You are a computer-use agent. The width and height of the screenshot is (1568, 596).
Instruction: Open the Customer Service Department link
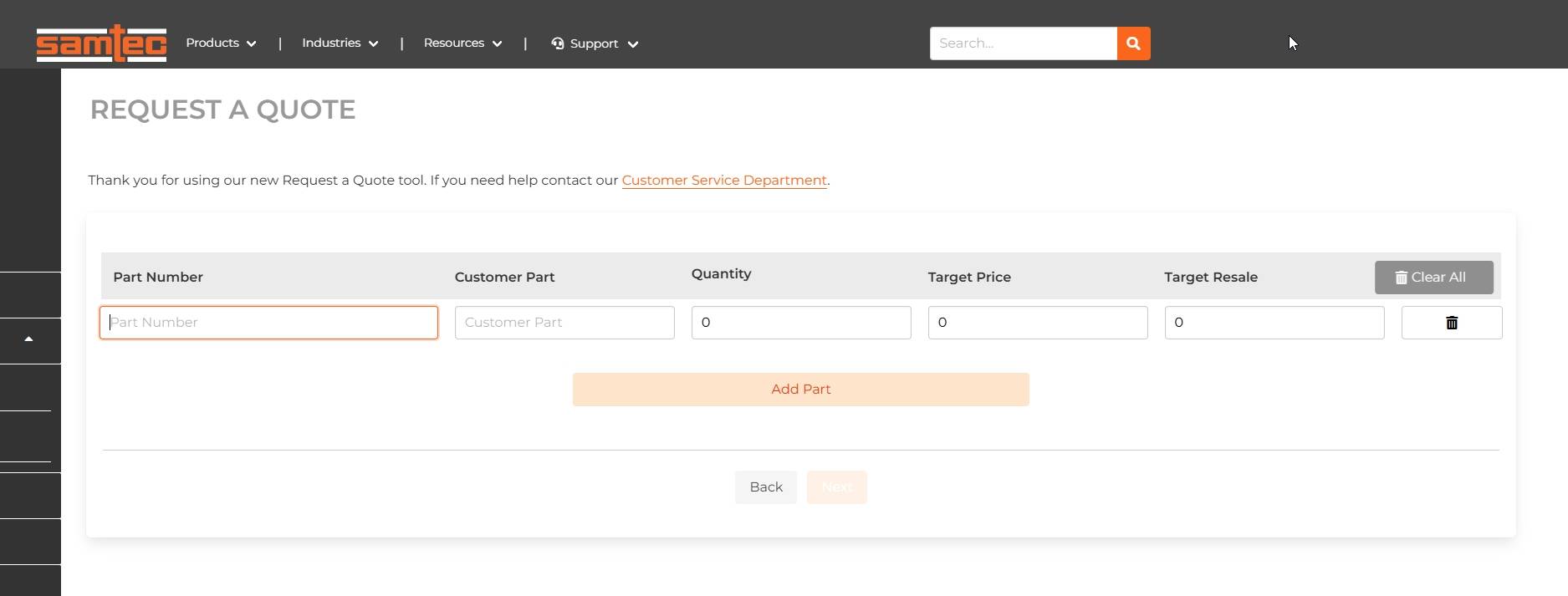pyautogui.click(x=724, y=181)
